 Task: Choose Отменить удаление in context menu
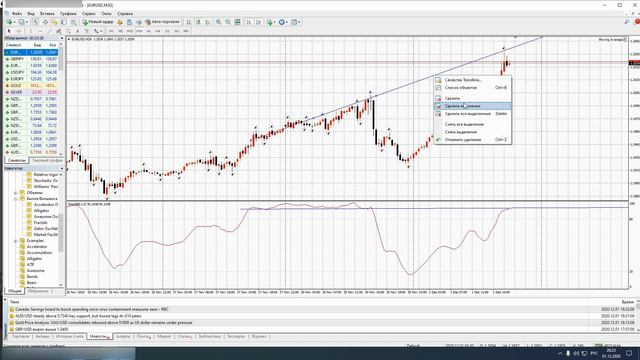(472, 140)
